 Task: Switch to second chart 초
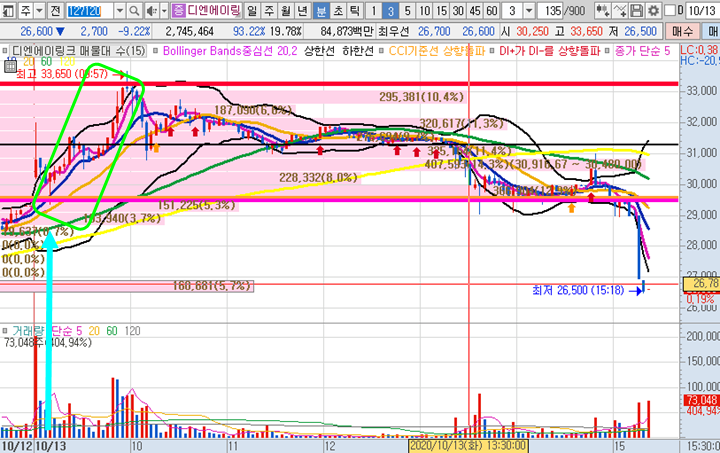tap(338, 10)
